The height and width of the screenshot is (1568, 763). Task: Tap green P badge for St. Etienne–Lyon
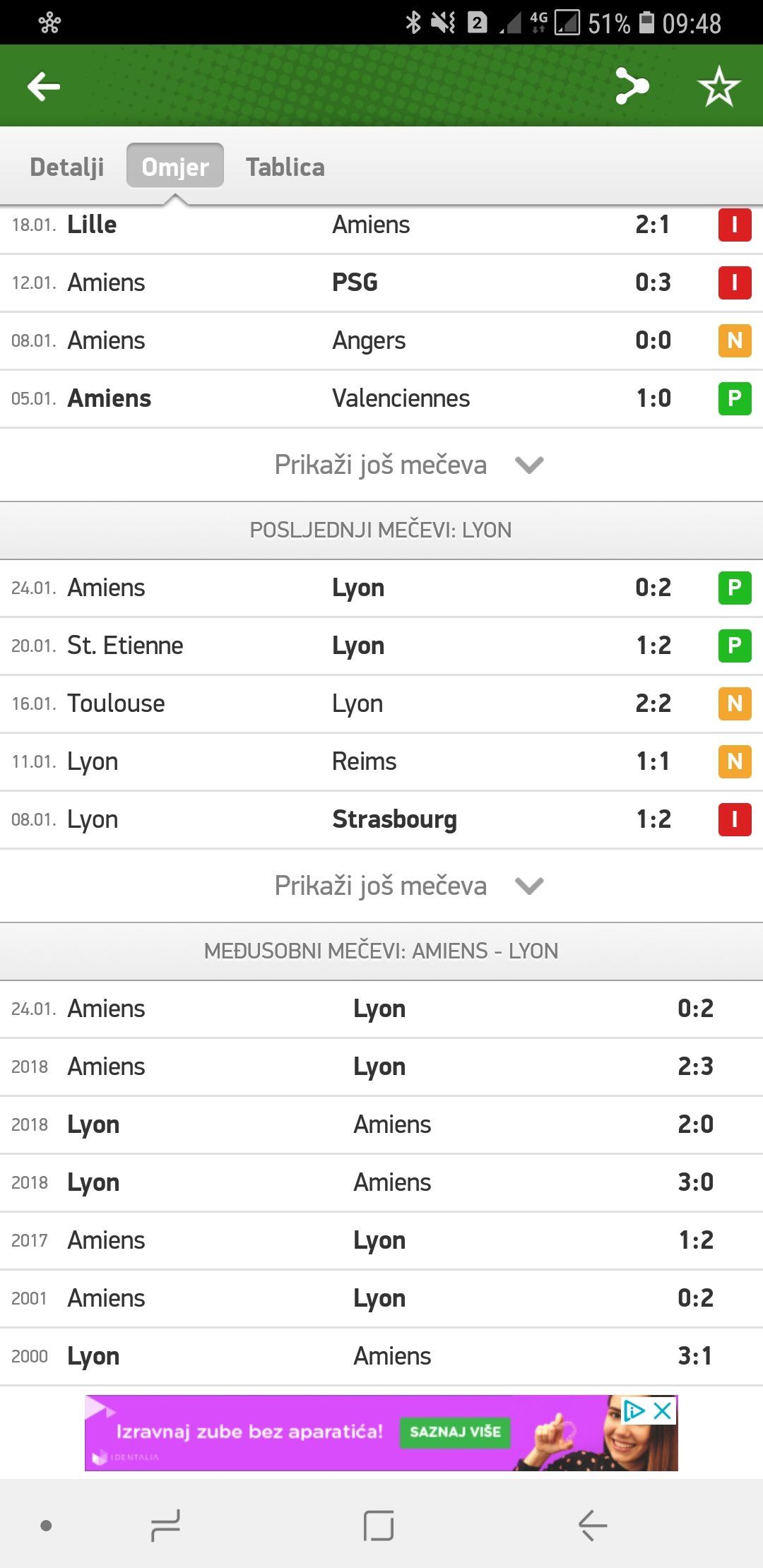pos(735,646)
